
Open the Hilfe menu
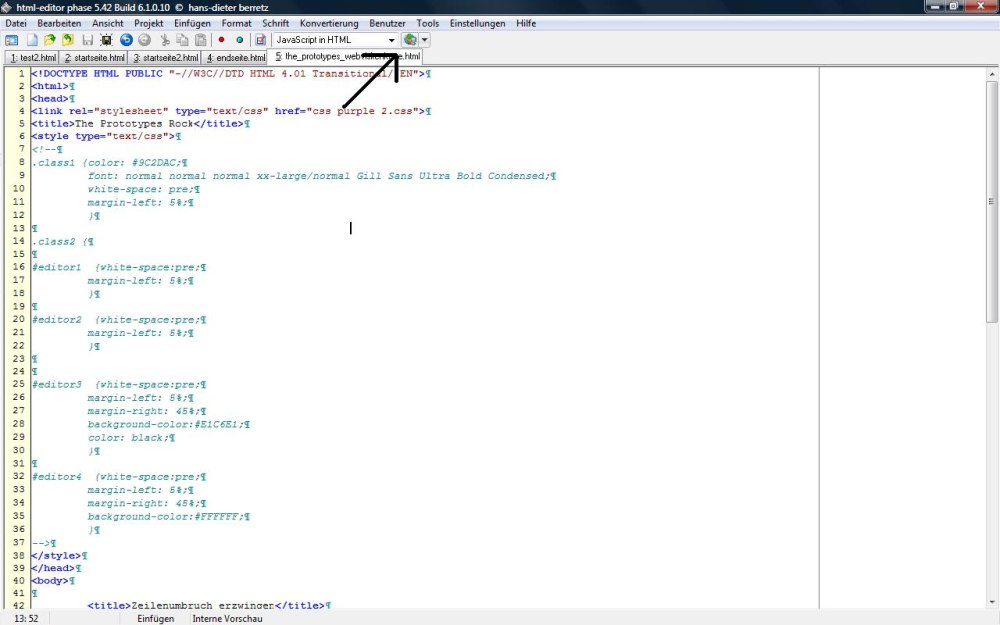point(526,24)
